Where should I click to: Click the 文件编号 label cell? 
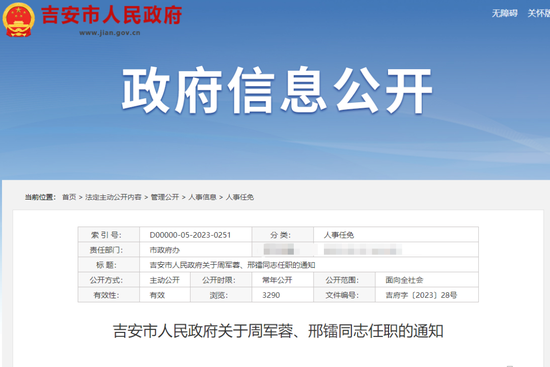pyautogui.click(x=344, y=295)
